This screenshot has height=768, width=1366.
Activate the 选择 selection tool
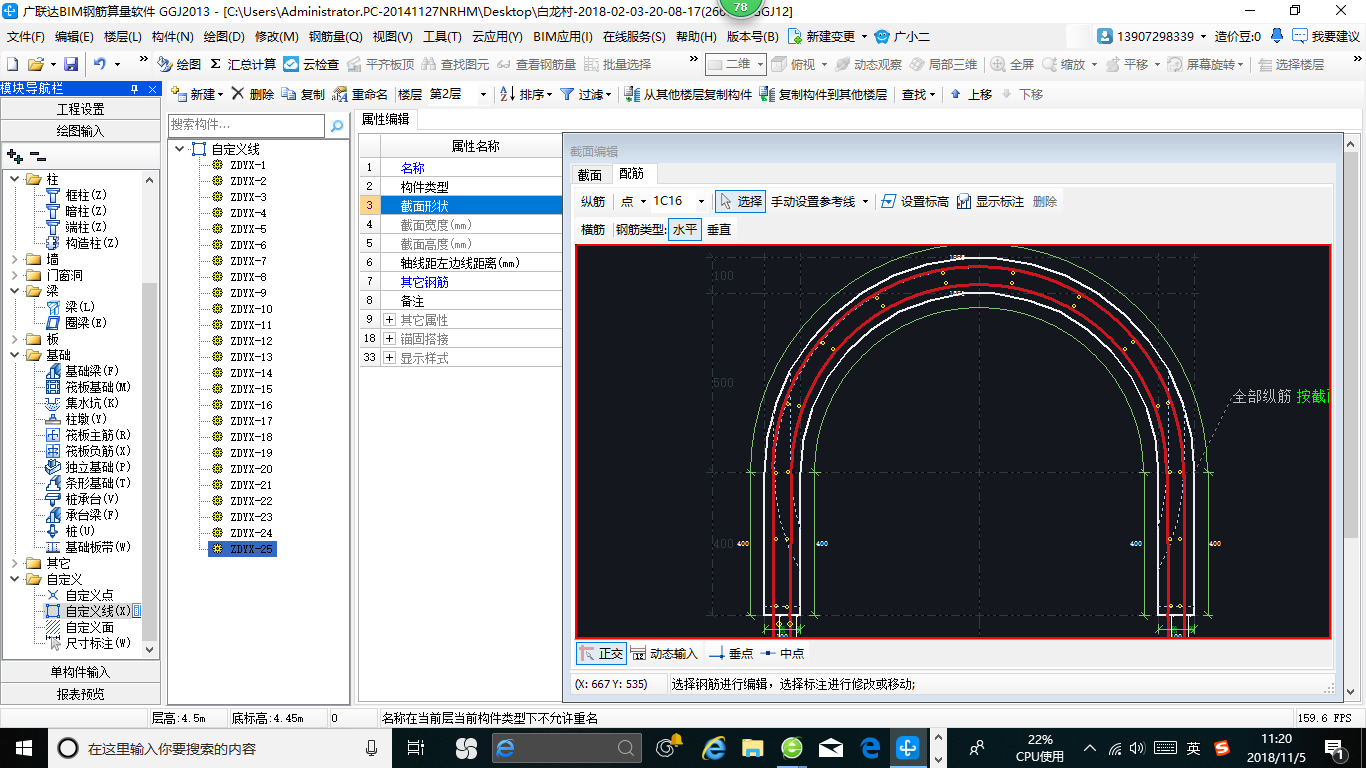[x=740, y=201]
